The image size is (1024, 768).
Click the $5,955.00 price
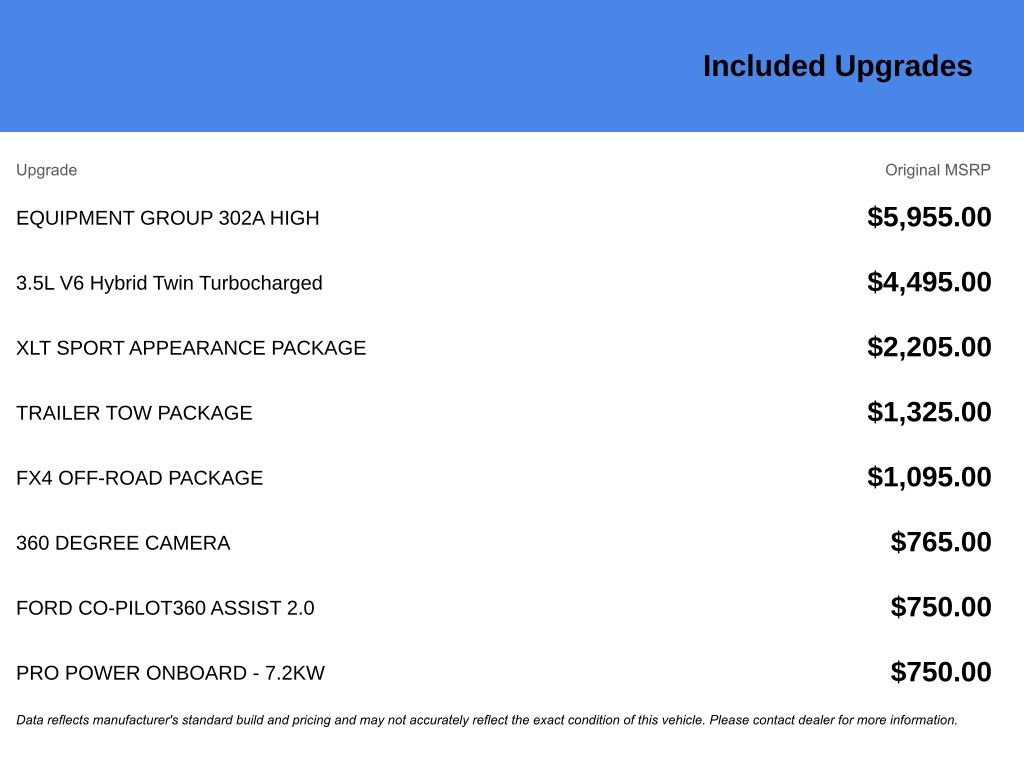929,217
